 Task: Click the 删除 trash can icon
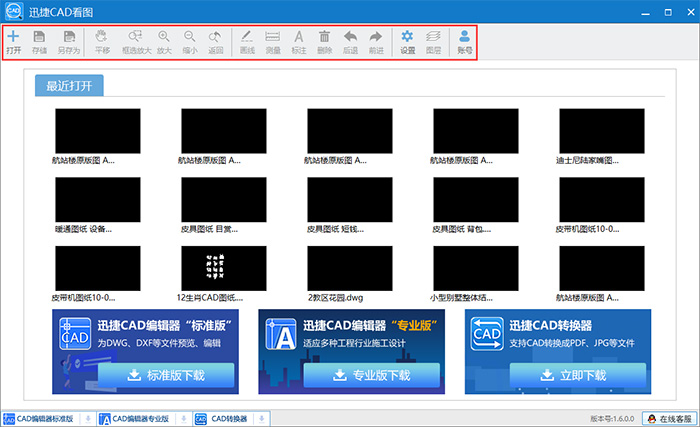click(x=325, y=36)
